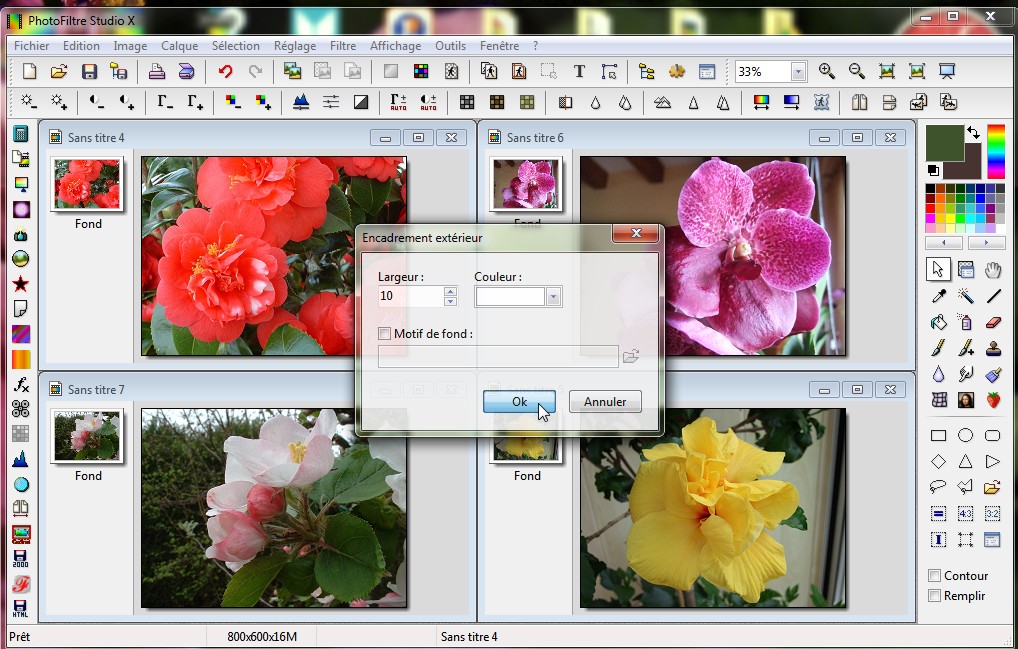Open the Calque menu
1018x649 pixels.
180,46
